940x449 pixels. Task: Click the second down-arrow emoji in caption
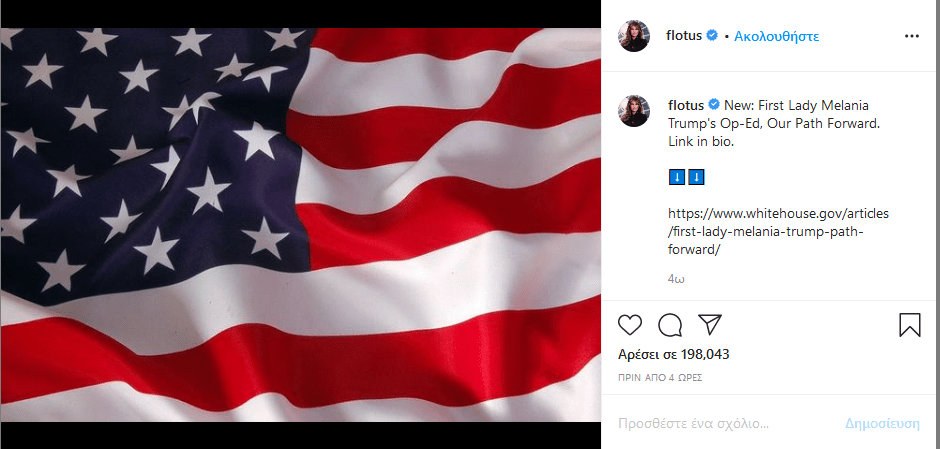click(696, 177)
